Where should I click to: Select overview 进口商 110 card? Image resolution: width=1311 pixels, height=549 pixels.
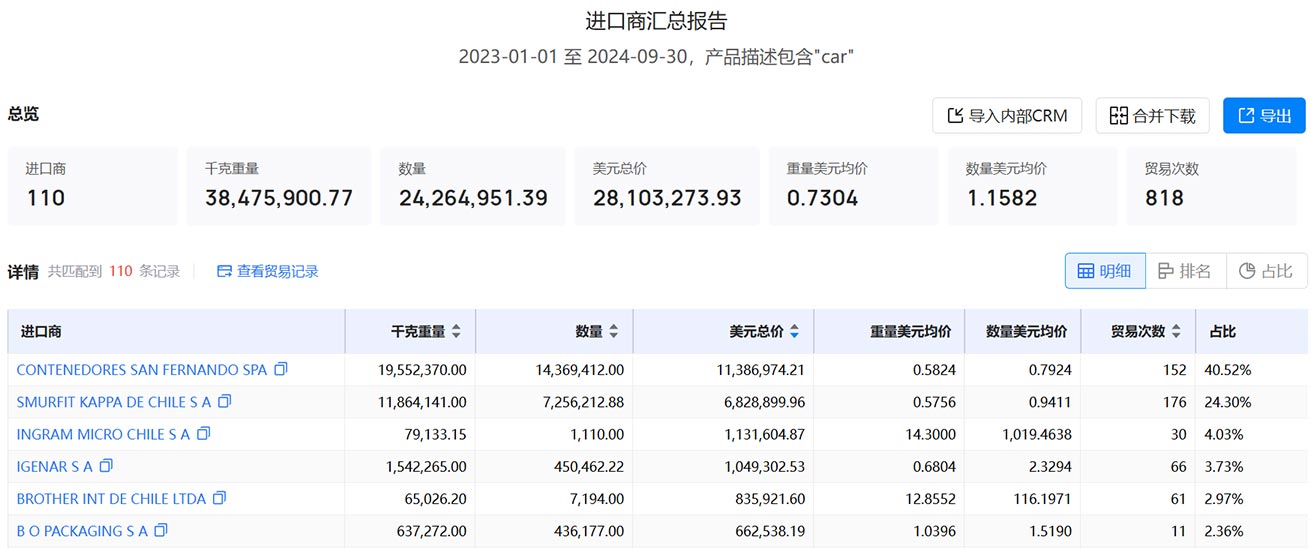tap(93, 186)
